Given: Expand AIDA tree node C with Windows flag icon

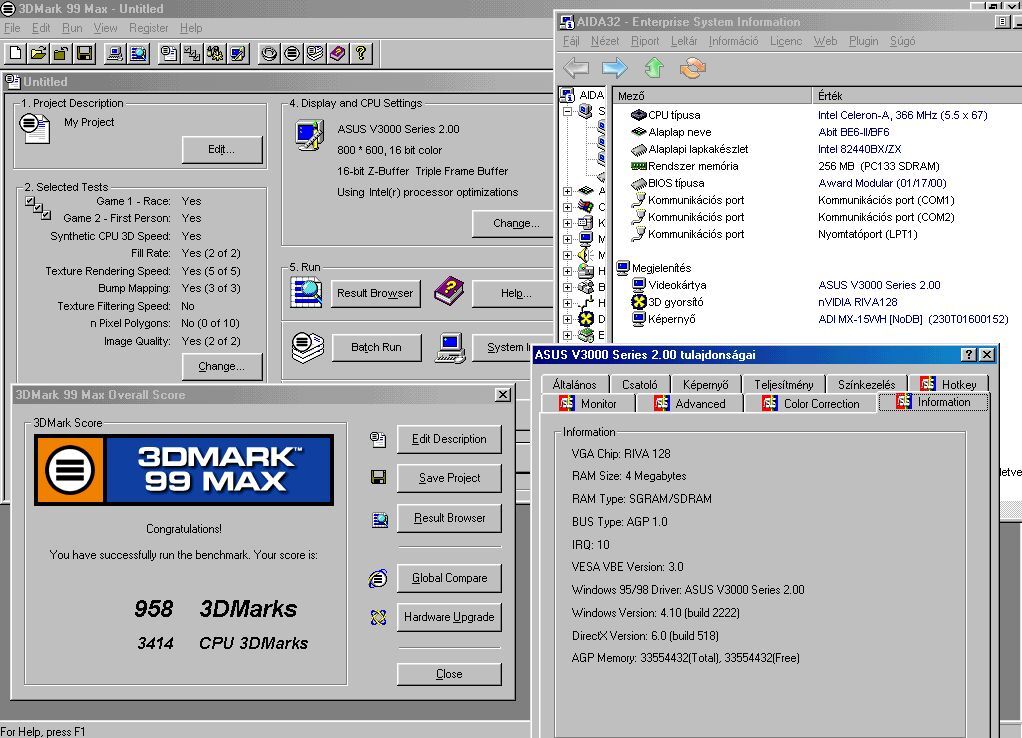Looking at the screenshot, I should [x=568, y=207].
